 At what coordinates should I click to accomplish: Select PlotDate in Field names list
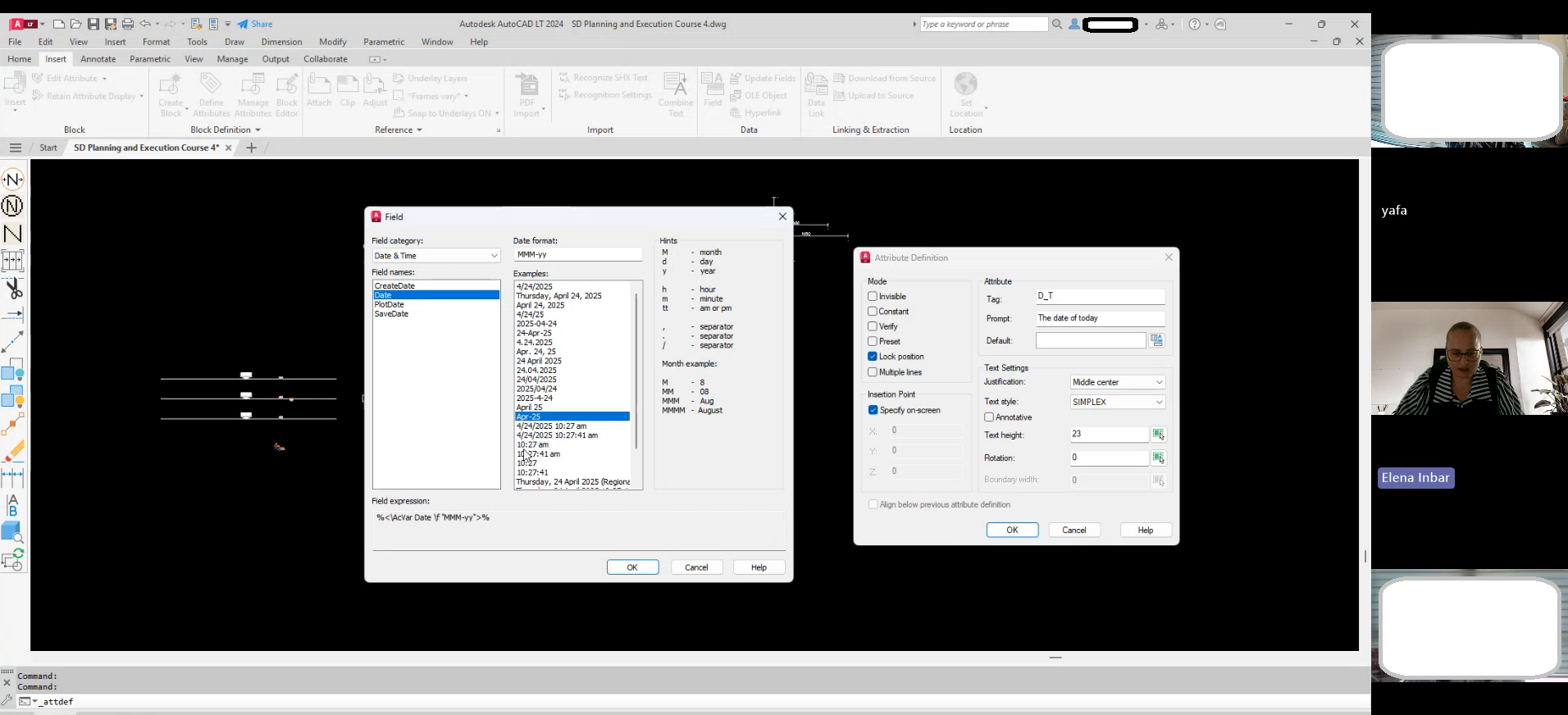(x=390, y=304)
